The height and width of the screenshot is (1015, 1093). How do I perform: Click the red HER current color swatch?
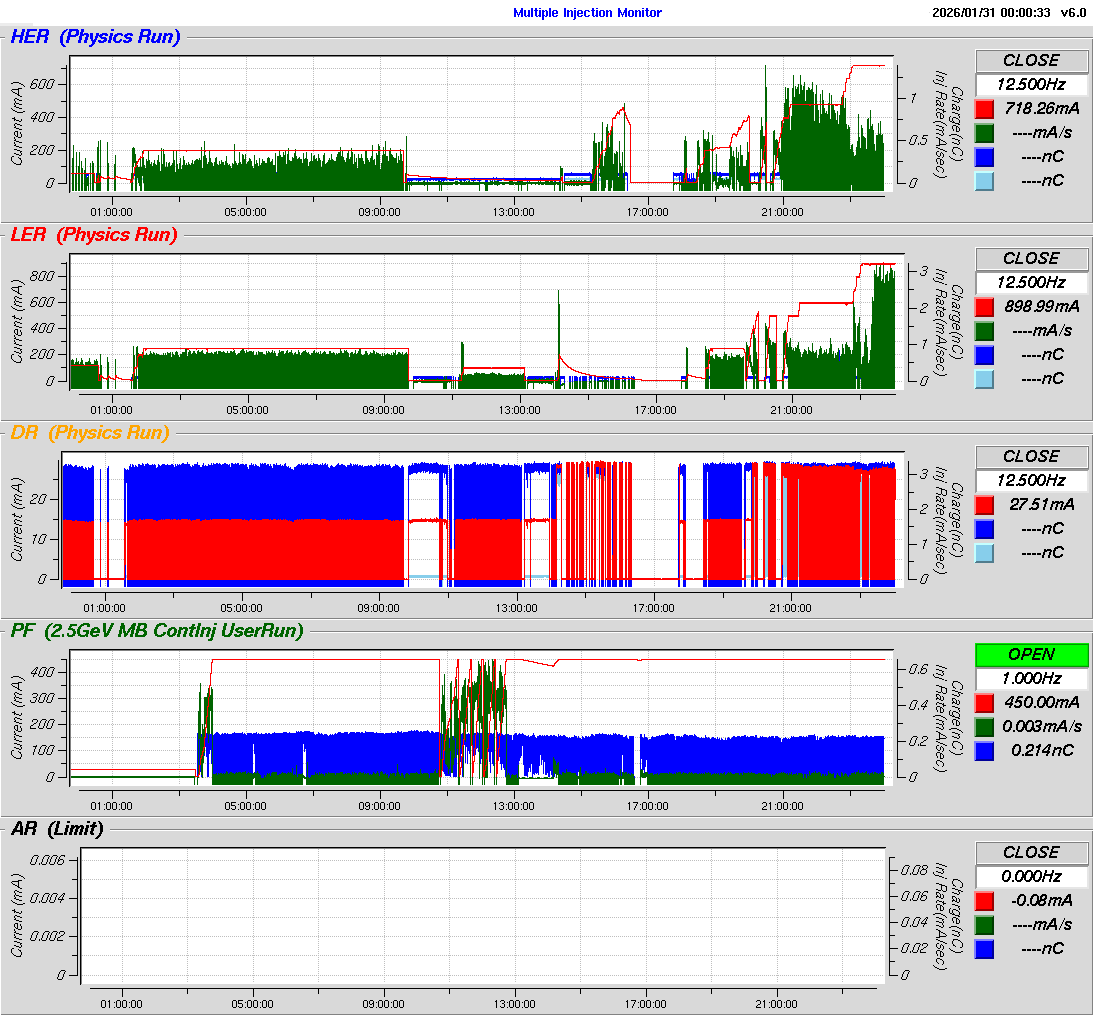tap(985, 108)
